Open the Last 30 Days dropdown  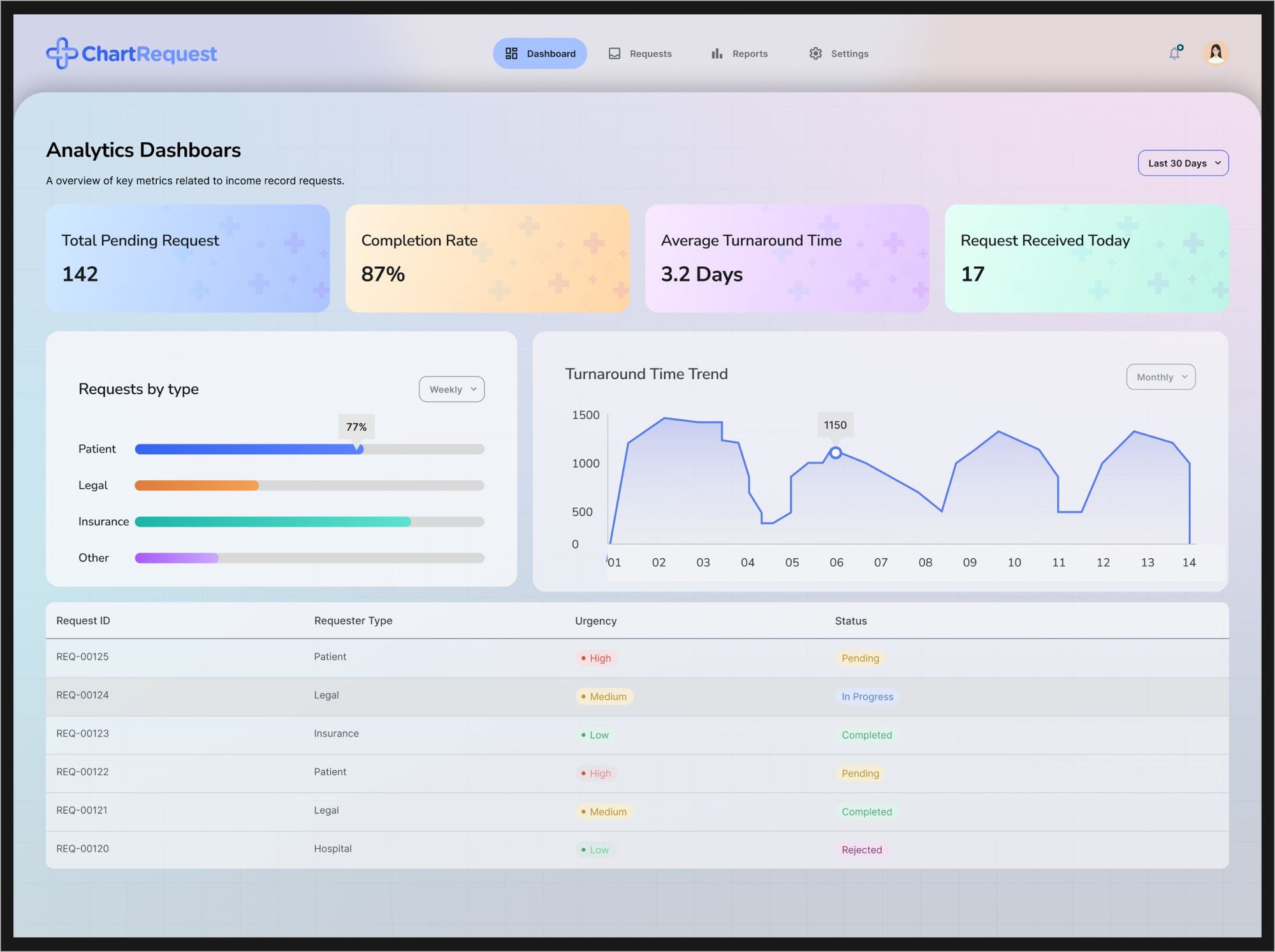click(x=1183, y=163)
